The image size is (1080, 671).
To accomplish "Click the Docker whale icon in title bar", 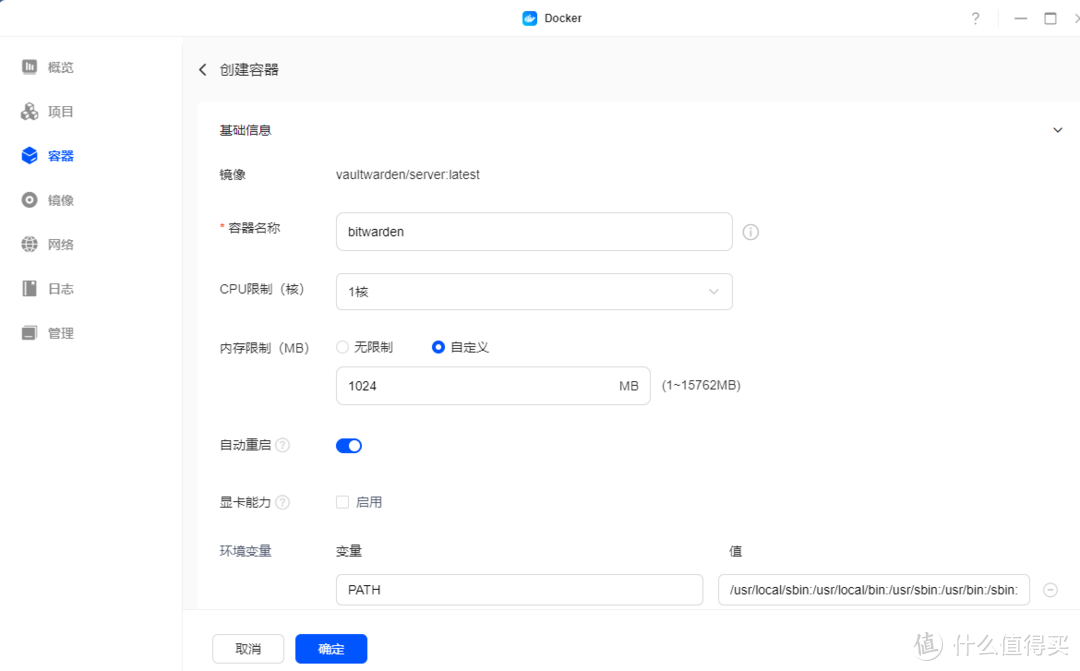I will [x=529, y=19].
